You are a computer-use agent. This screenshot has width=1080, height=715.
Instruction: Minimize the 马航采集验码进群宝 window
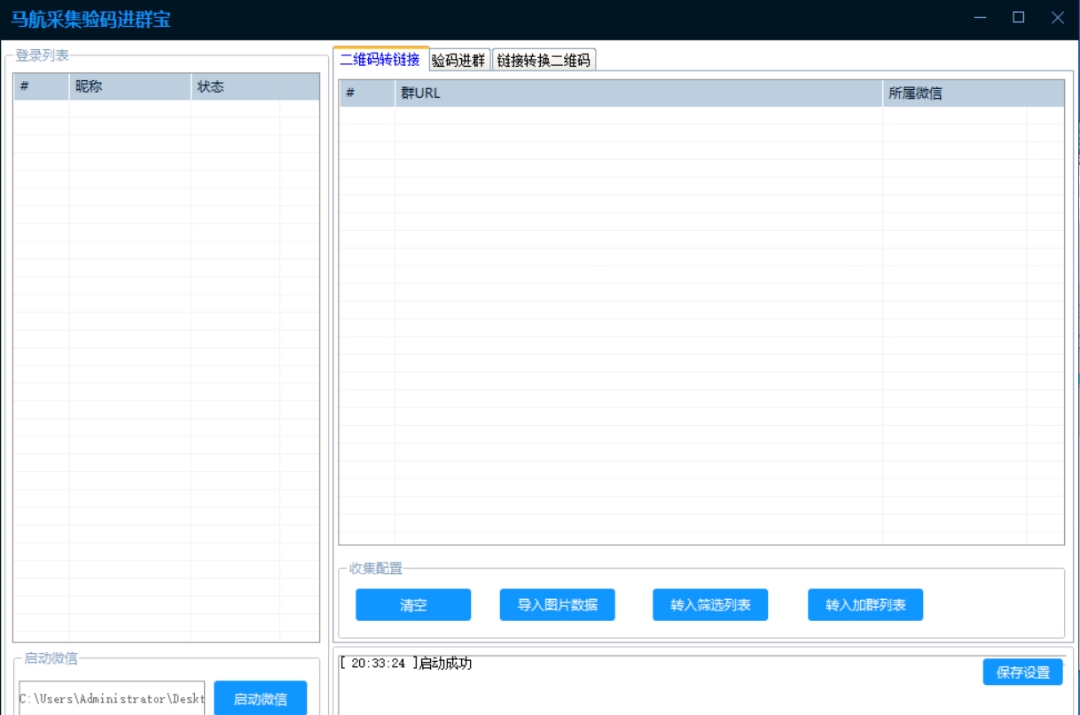click(980, 18)
